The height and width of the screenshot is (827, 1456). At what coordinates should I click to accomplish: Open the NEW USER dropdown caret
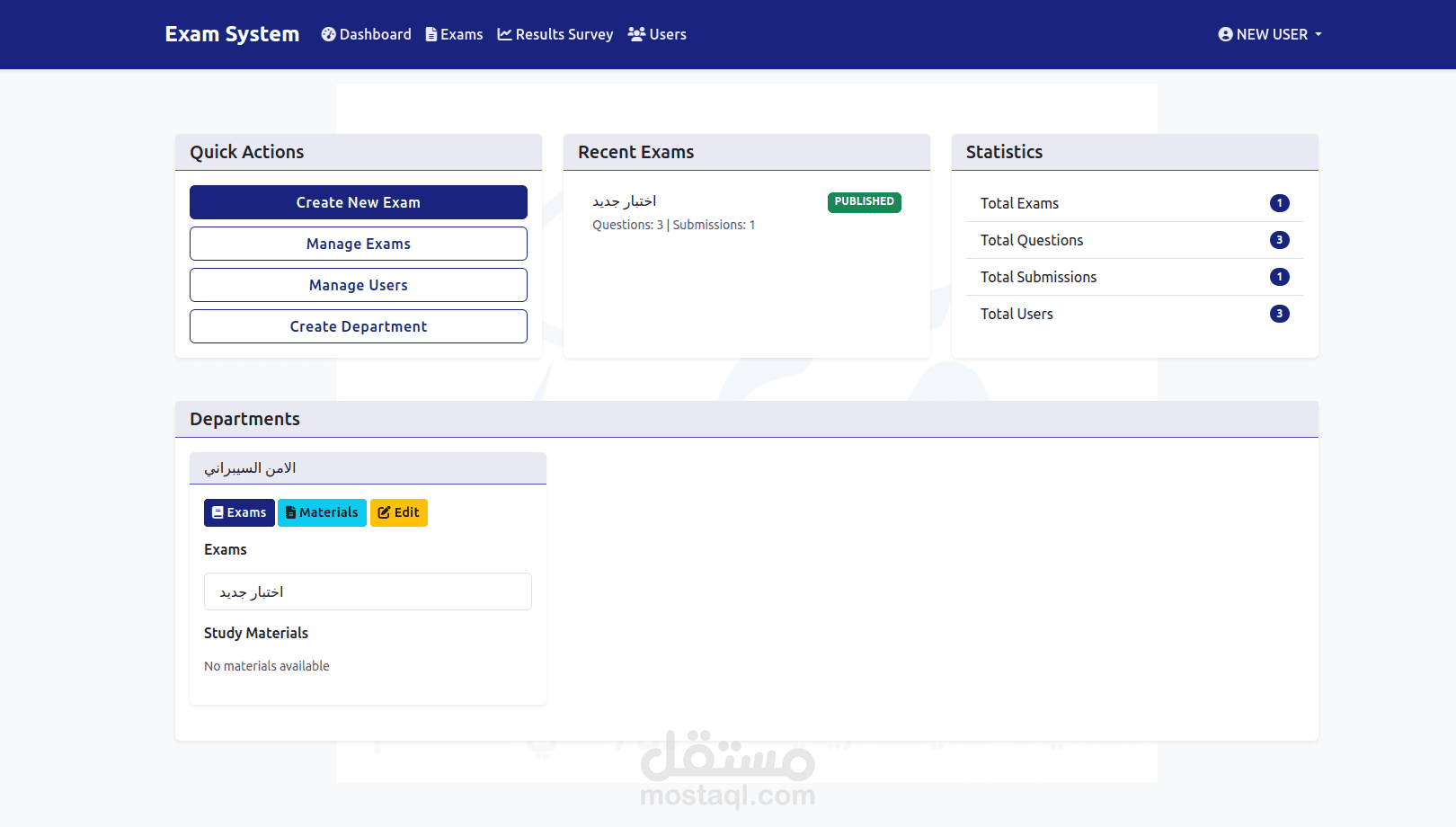pos(1318,34)
